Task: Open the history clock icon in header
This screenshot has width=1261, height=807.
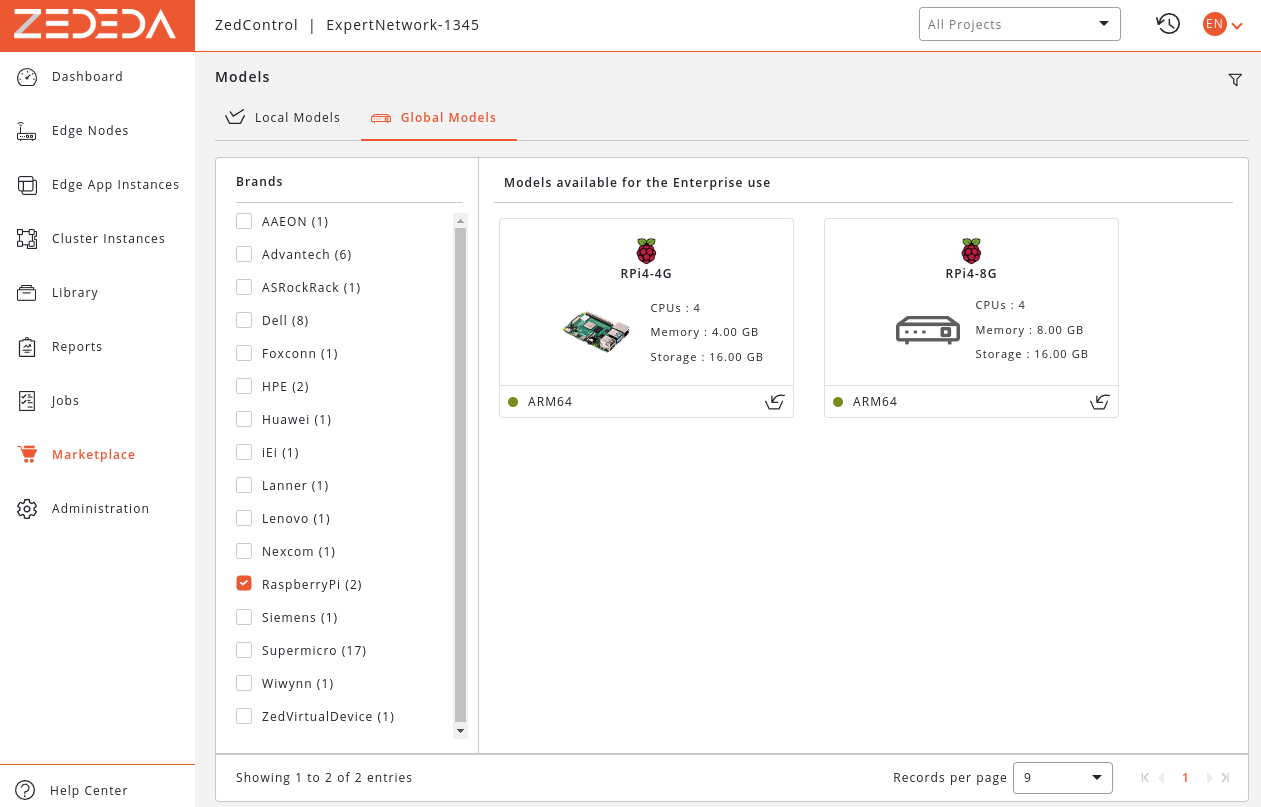Action: click(x=1168, y=24)
